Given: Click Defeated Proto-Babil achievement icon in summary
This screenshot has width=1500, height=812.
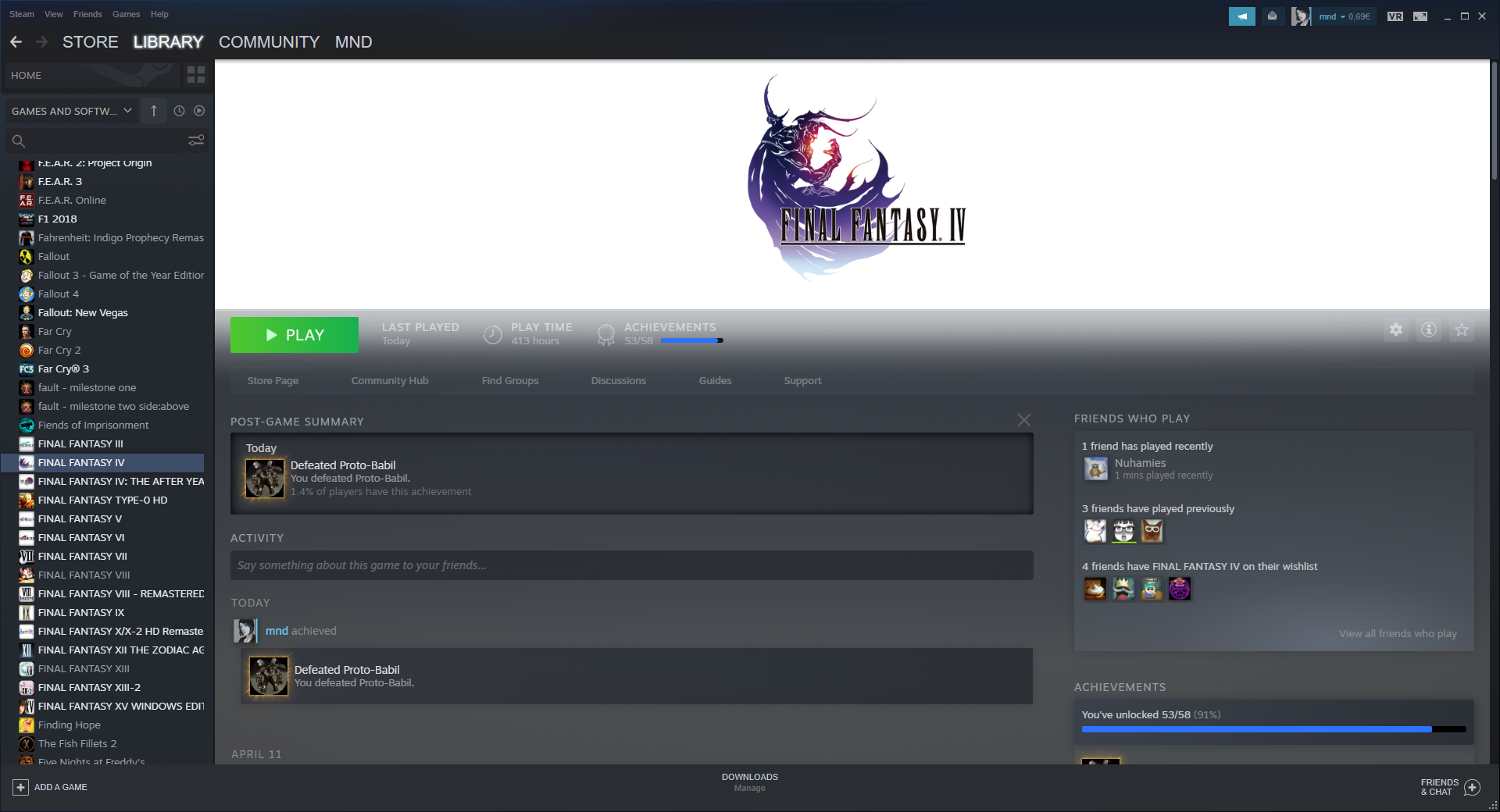Looking at the screenshot, I should [x=266, y=478].
